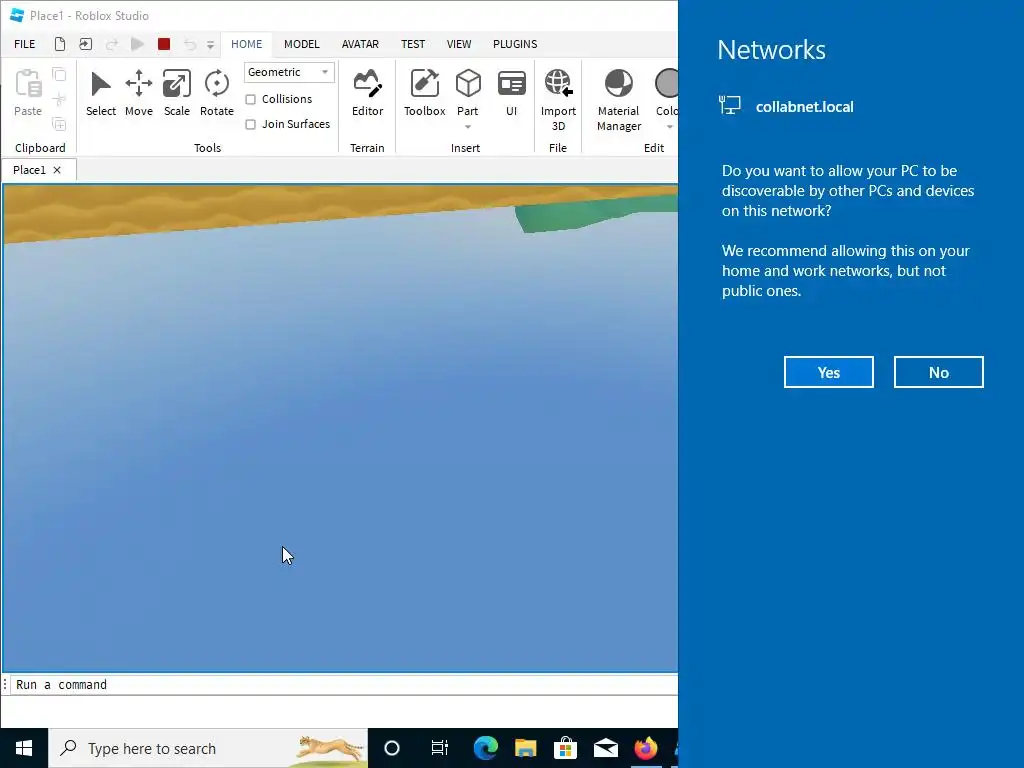Click the redo arrow icon
The image size is (1024, 768).
pos(112,44)
